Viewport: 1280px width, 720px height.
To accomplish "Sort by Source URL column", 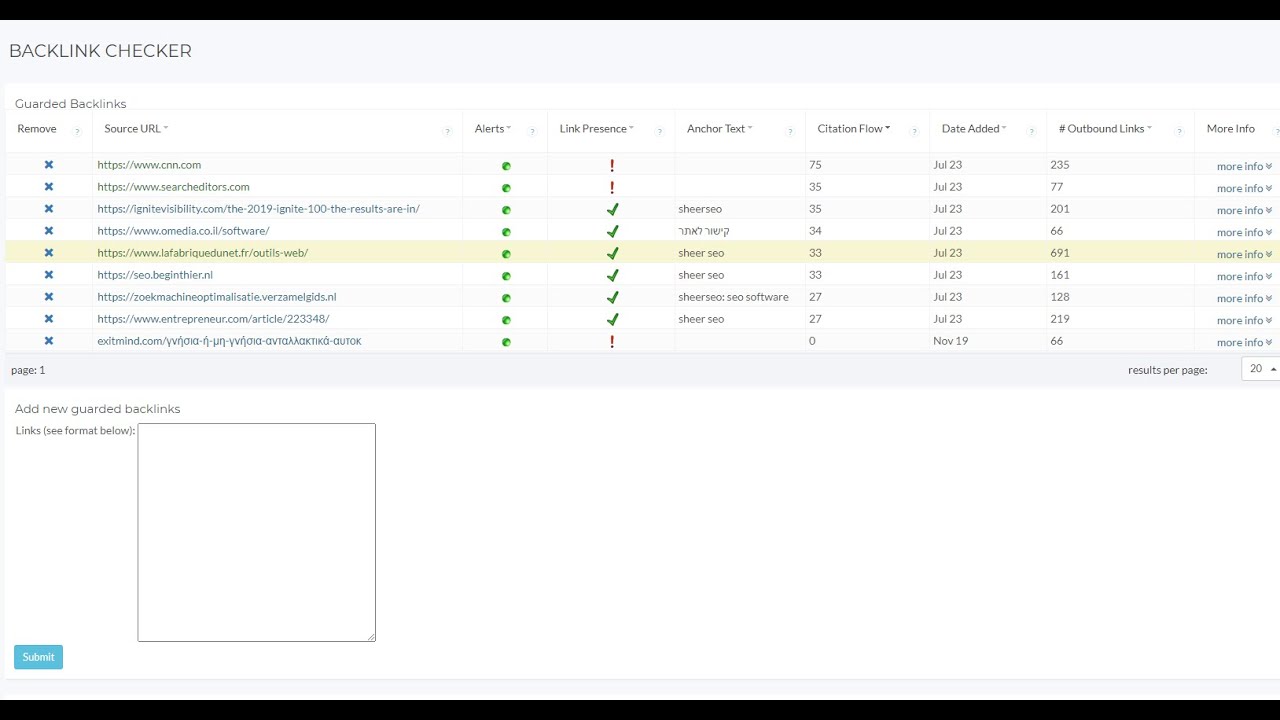I will click(x=136, y=129).
